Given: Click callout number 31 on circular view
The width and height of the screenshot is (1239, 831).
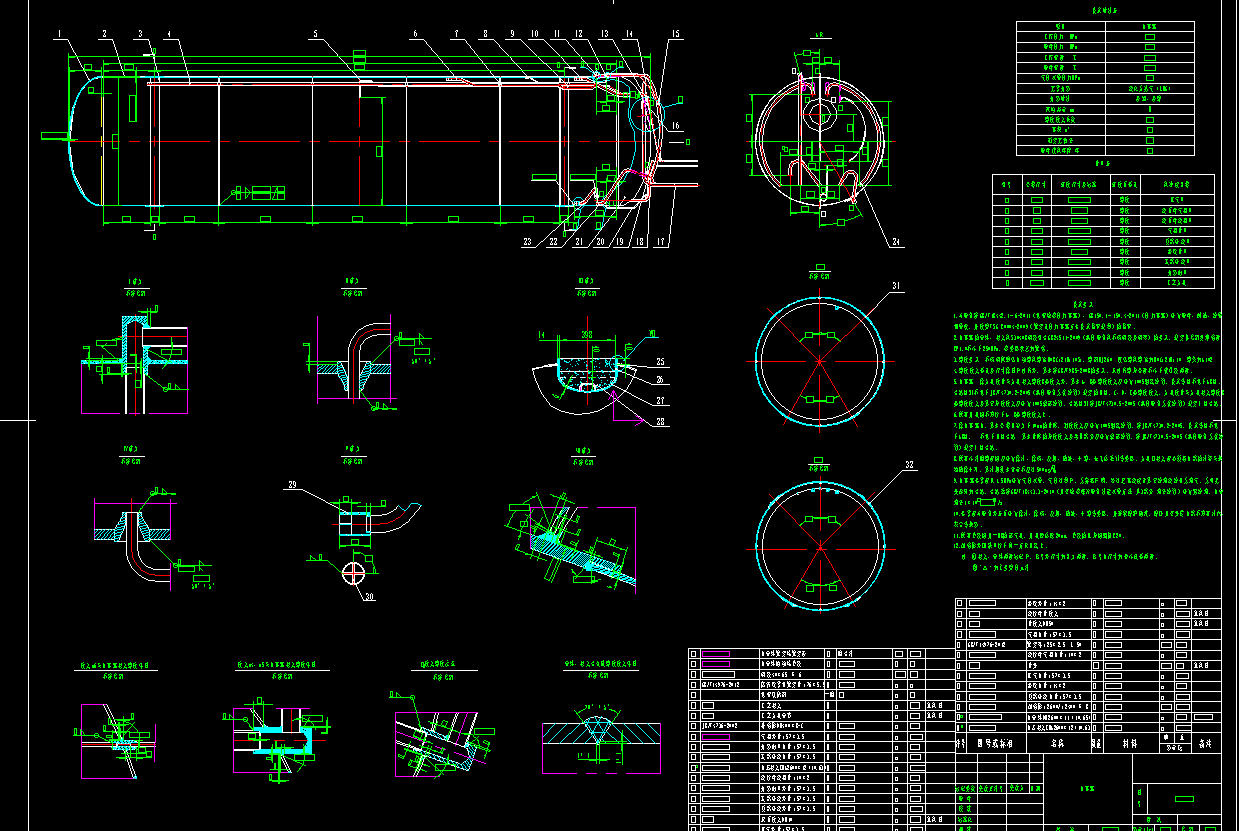Looking at the screenshot, I should (896, 286).
